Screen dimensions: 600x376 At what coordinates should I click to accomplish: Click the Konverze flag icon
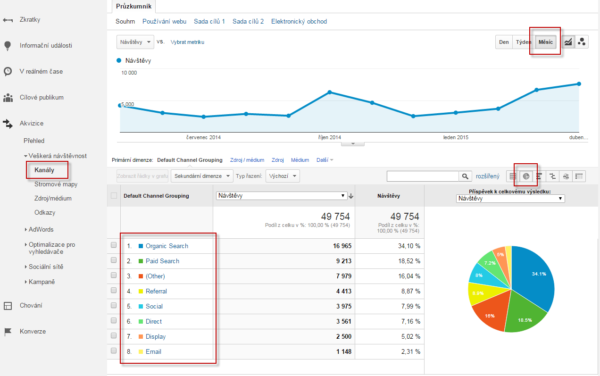(8, 332)
